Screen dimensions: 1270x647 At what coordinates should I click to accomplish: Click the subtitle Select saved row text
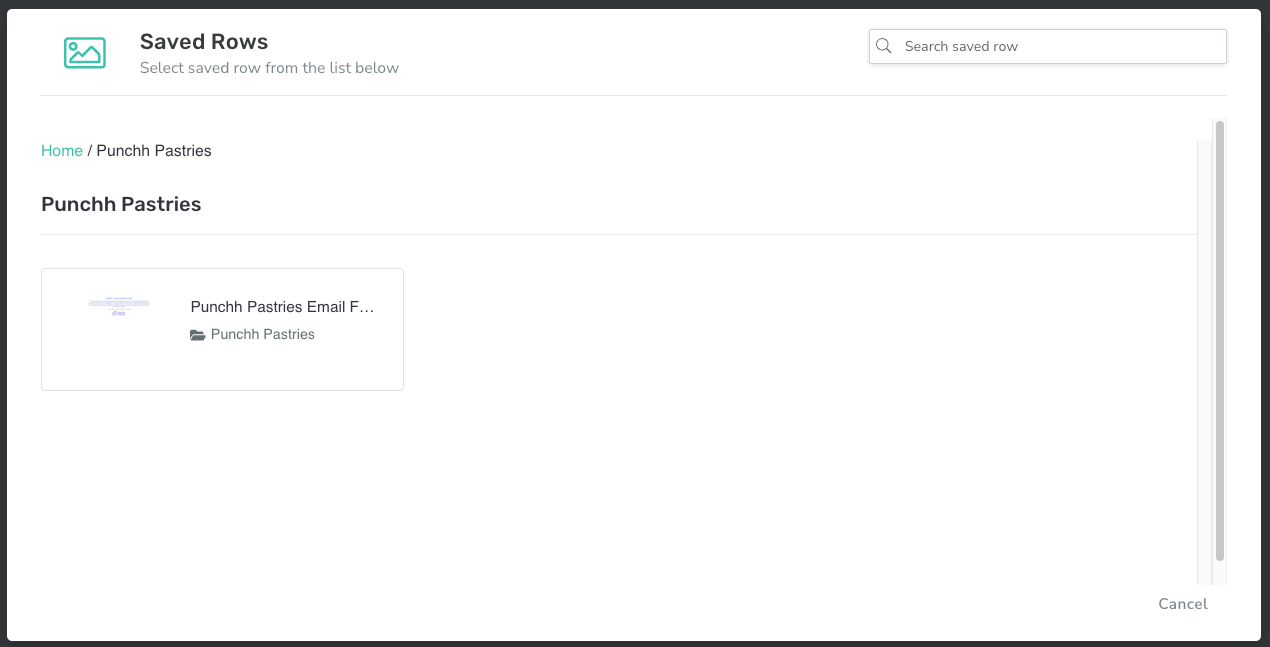click(x=269, y=68)
